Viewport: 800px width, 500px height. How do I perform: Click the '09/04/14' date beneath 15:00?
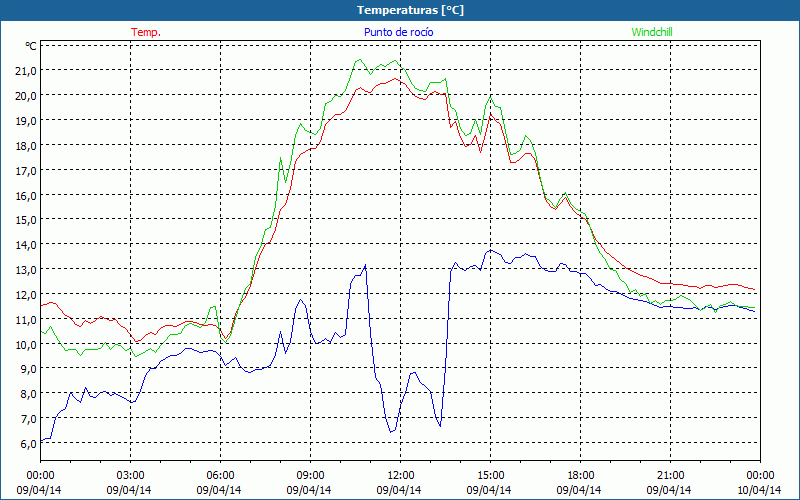click(x=489, y=490)
